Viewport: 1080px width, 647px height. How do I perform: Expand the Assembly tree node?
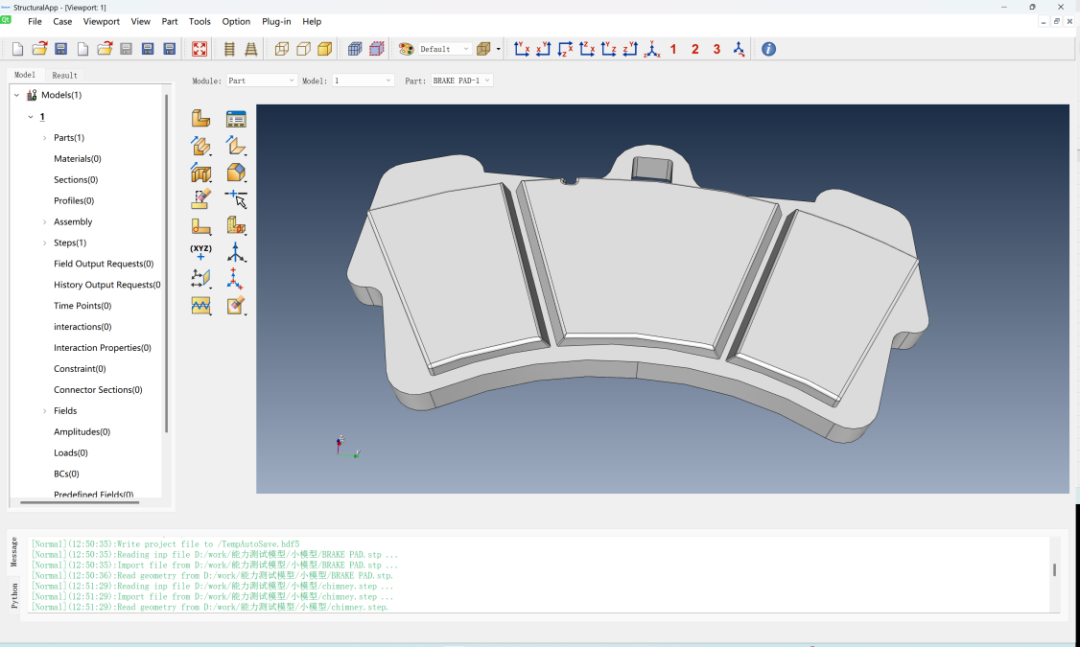tap(45, 222)
